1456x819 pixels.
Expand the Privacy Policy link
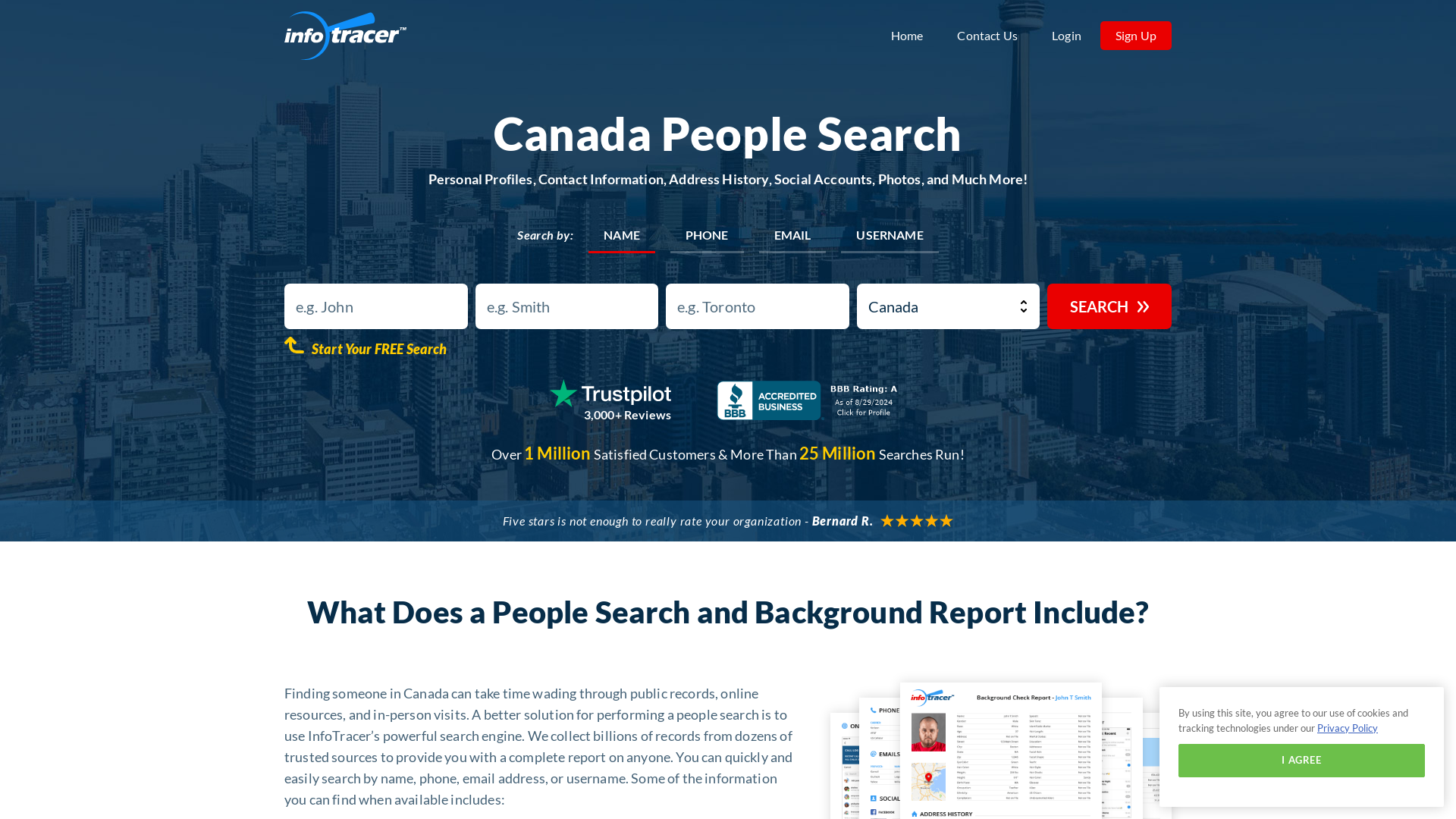click(1347, 728)
